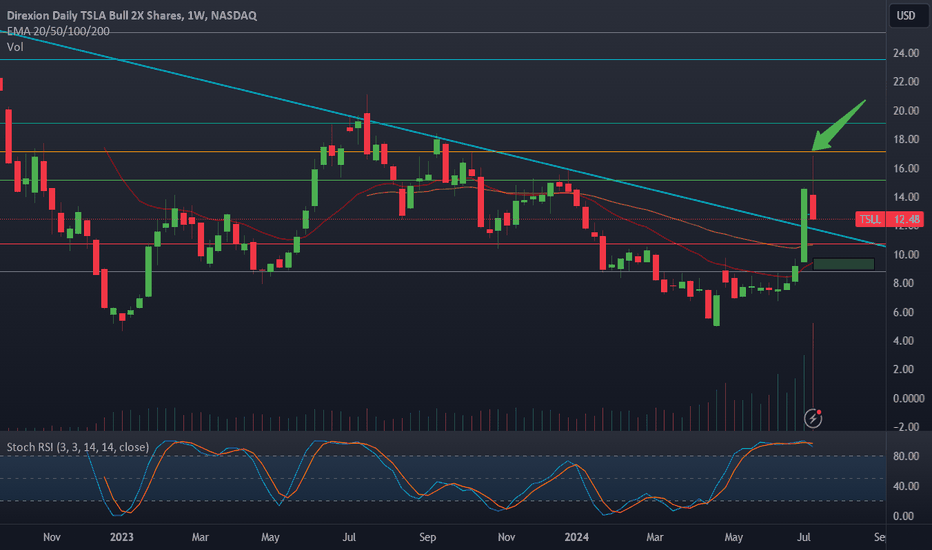
Task: Click the 2024 label on time axis
Action: tap(577, 537)
